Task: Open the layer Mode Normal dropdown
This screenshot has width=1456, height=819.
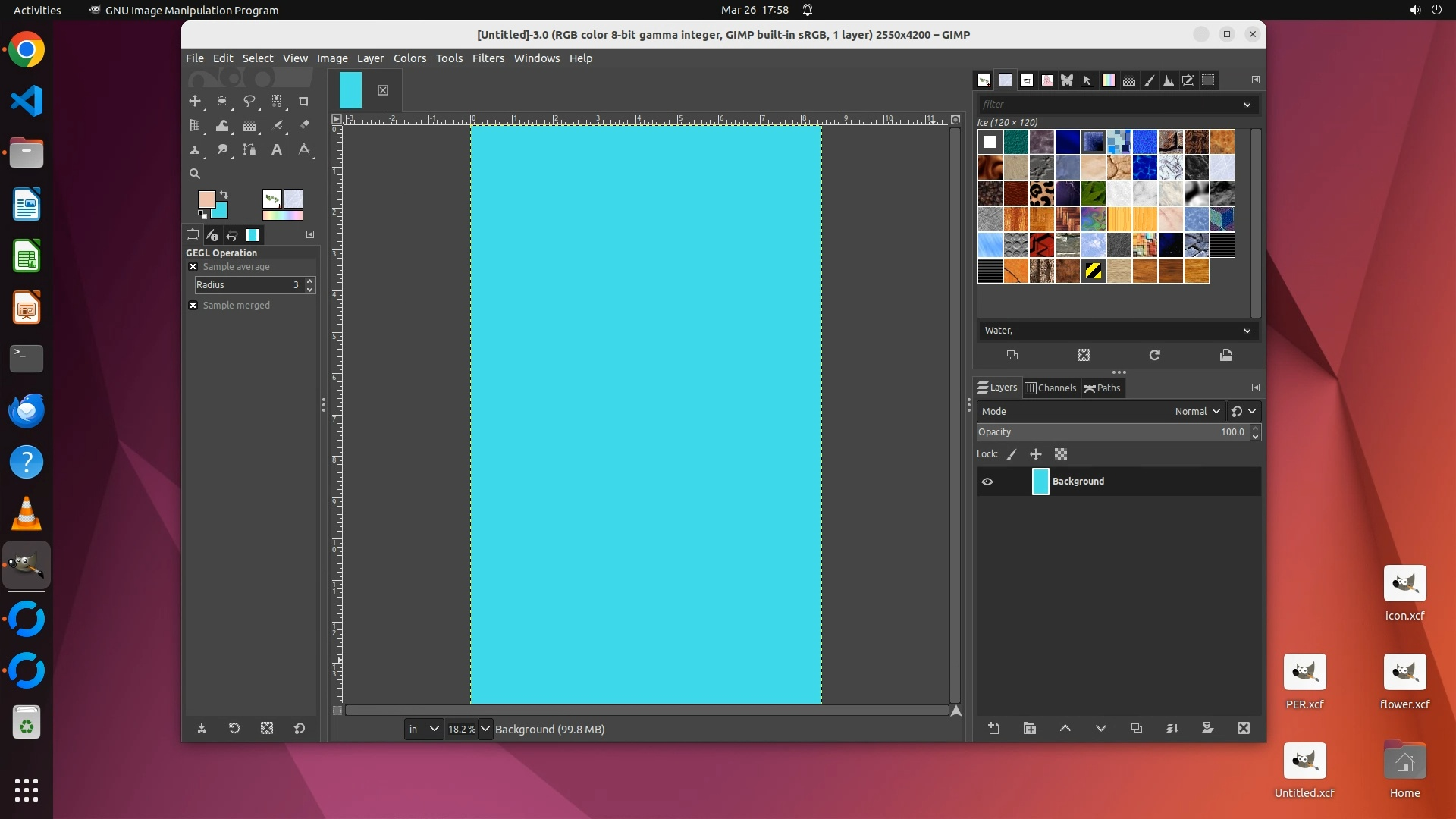Action: click(1197, 411)
